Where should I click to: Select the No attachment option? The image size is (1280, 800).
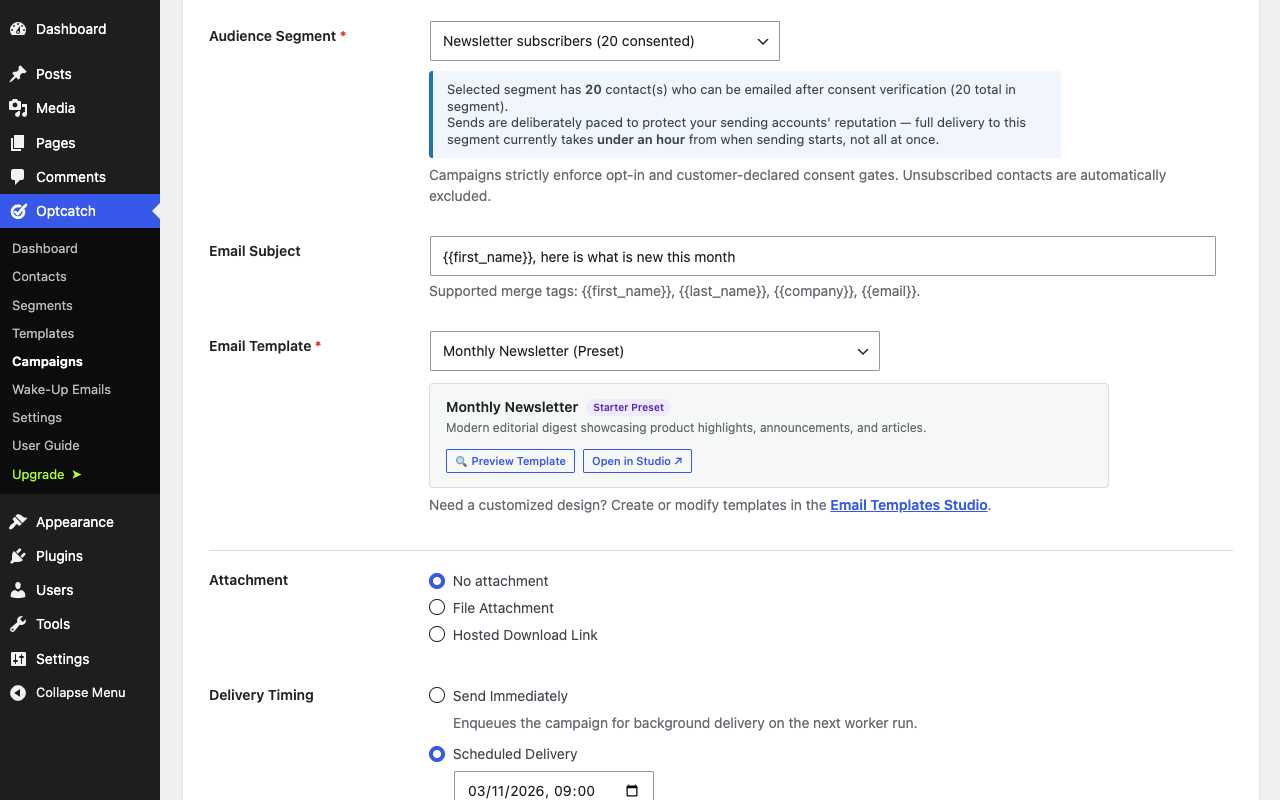(x=437, y=581)
